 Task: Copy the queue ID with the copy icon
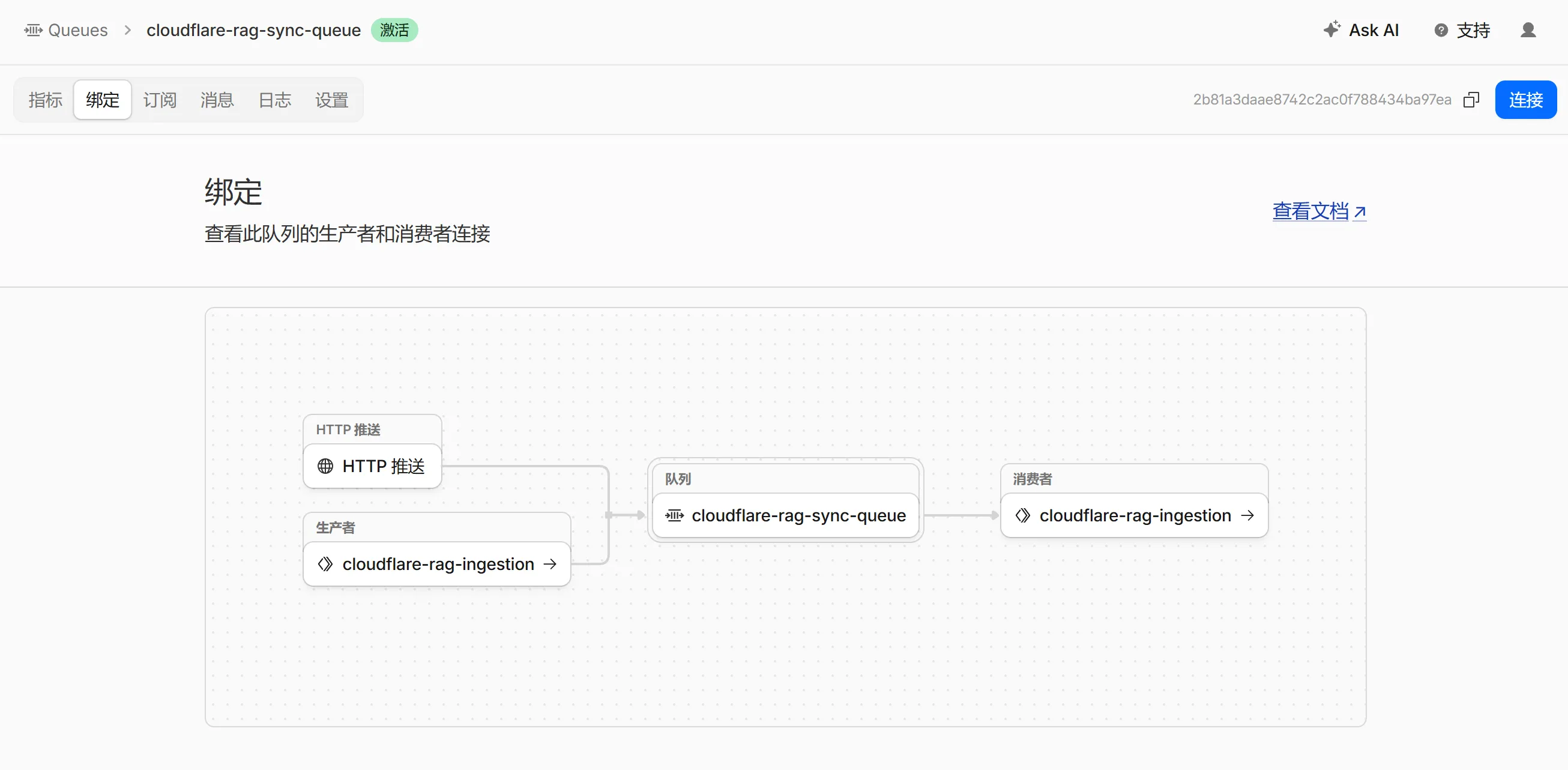(x=1471, y=99)
